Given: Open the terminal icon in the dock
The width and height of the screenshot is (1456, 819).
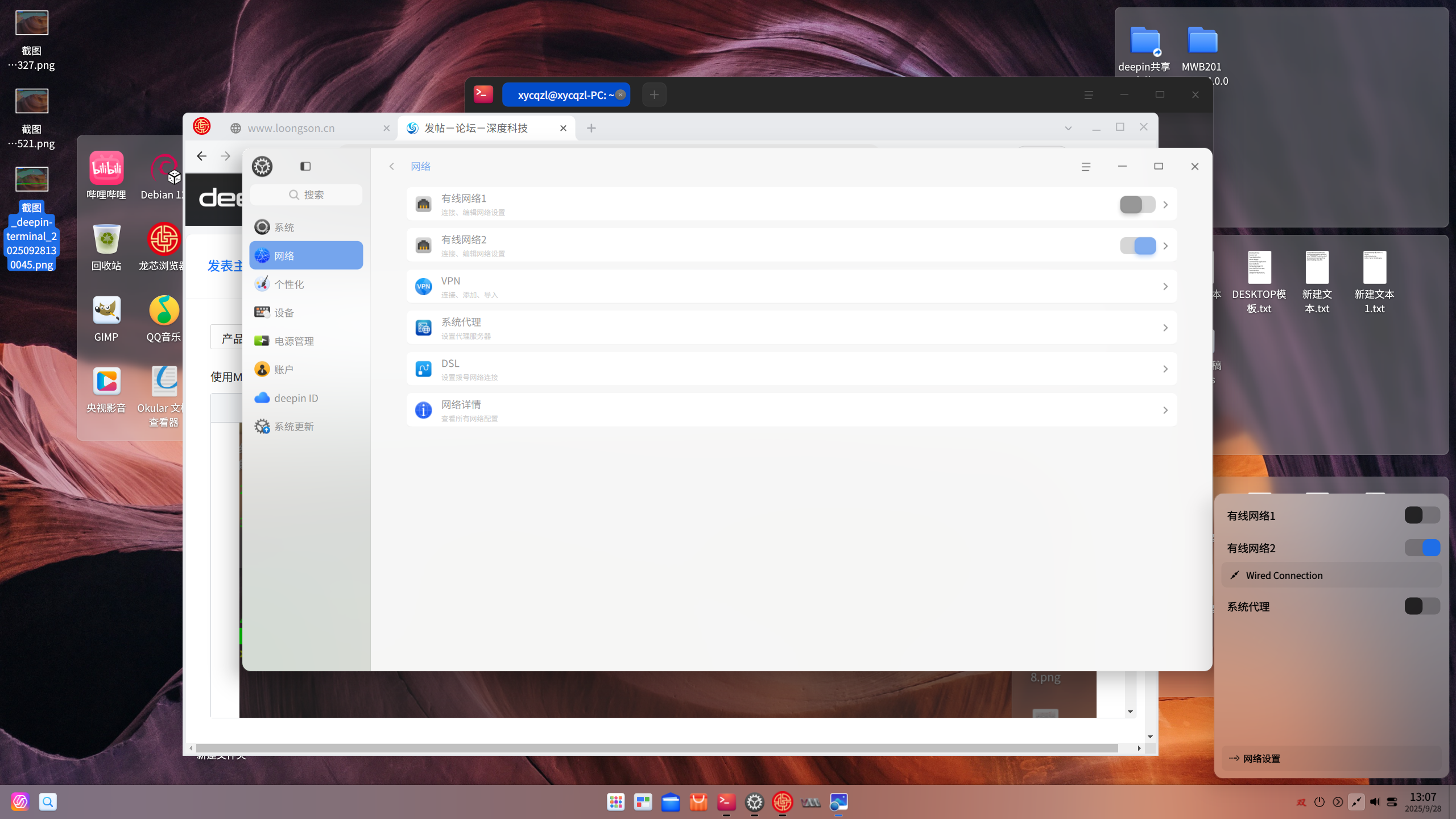Looking at the screenshot, I should pos(726,802).
